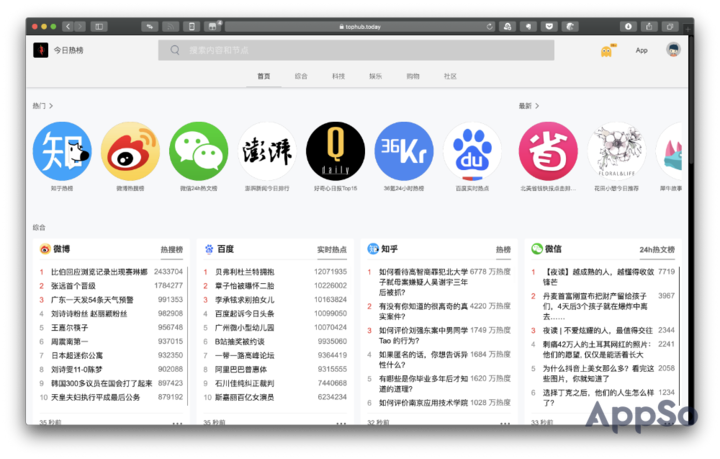Viewport: 720px width, 459px height.
Task: Click the 百度 paw logo in card header
Action: pos(209,249)
